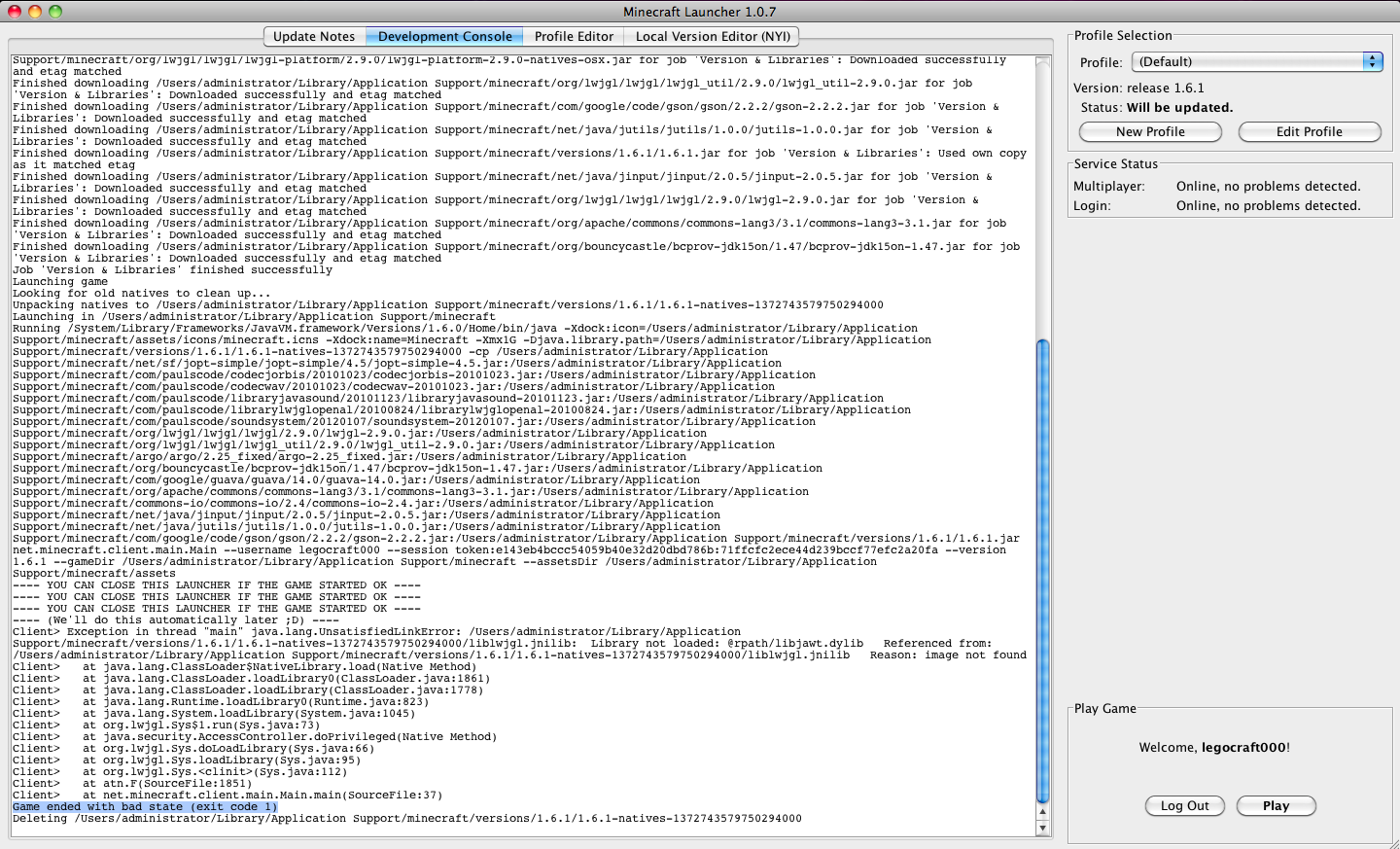The height and width of the screenshot is (849, 1400).
Task: Click the Edit Profile button
Action: tap(1309, 132)
